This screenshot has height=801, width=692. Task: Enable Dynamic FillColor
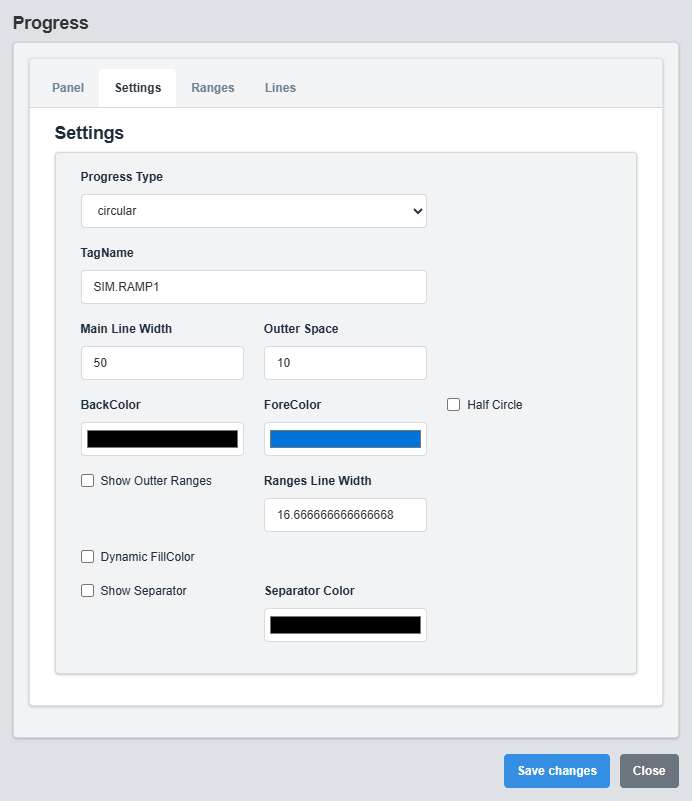click(x=87, y=556)
